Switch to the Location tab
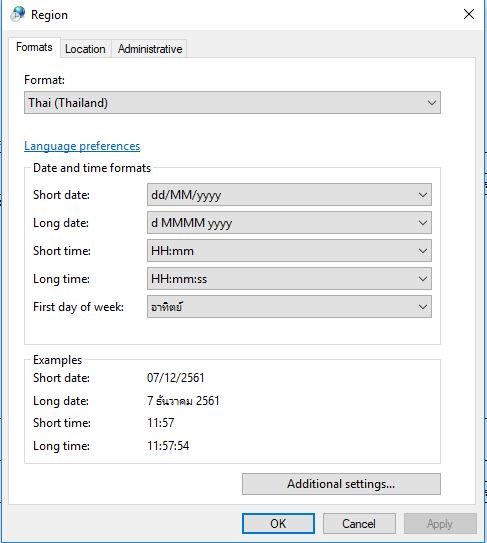 click(85, 49)
